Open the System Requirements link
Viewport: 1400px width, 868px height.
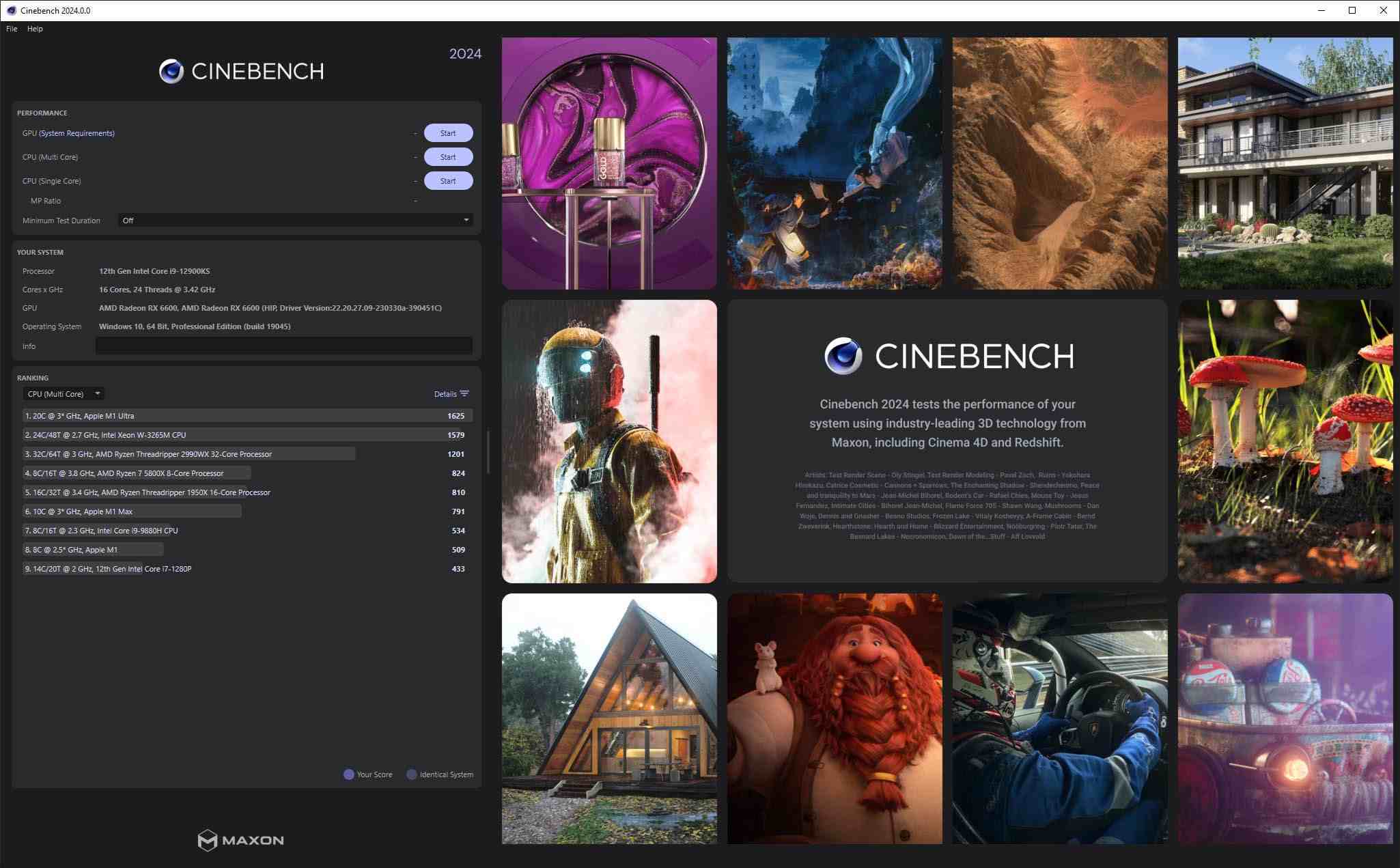(x=76, y=132)
